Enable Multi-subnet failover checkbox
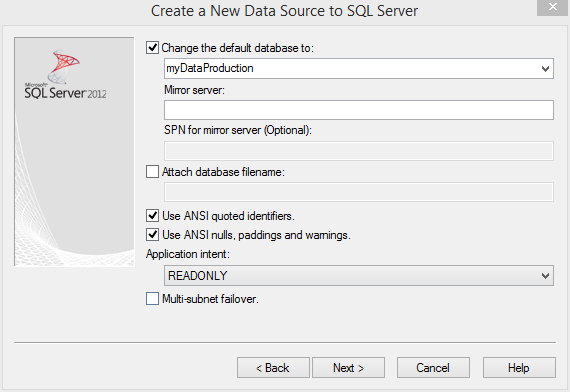Screen dimensions: 570x392 (152, 299)
